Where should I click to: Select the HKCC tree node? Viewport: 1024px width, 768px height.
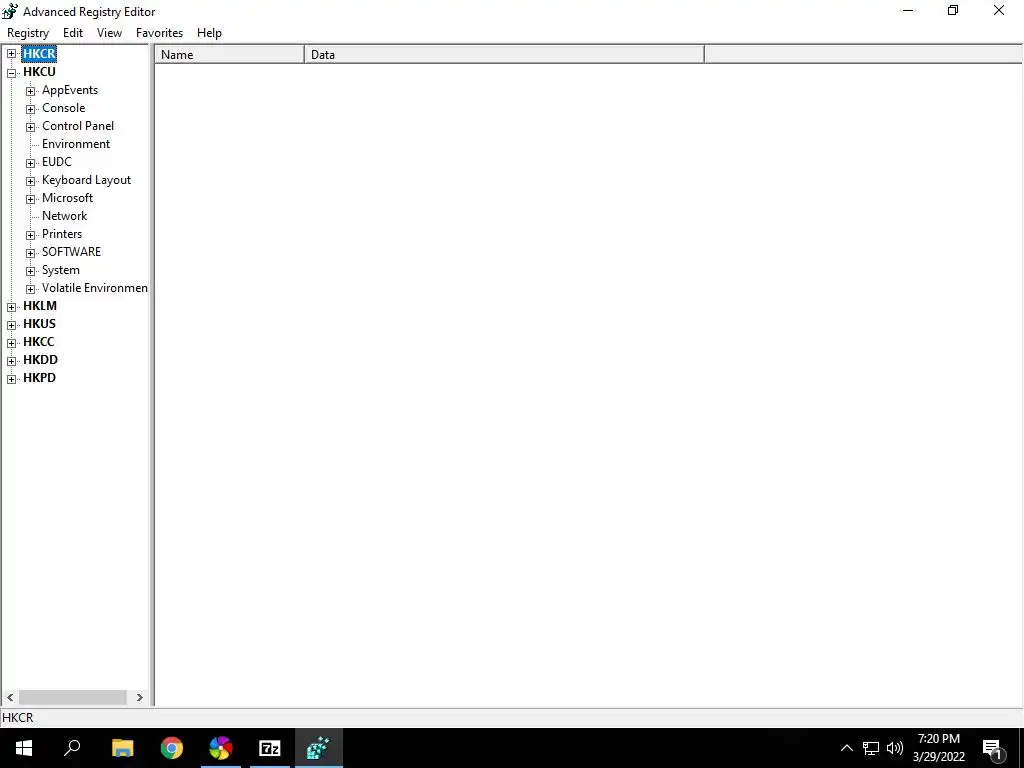coord(39,342)
